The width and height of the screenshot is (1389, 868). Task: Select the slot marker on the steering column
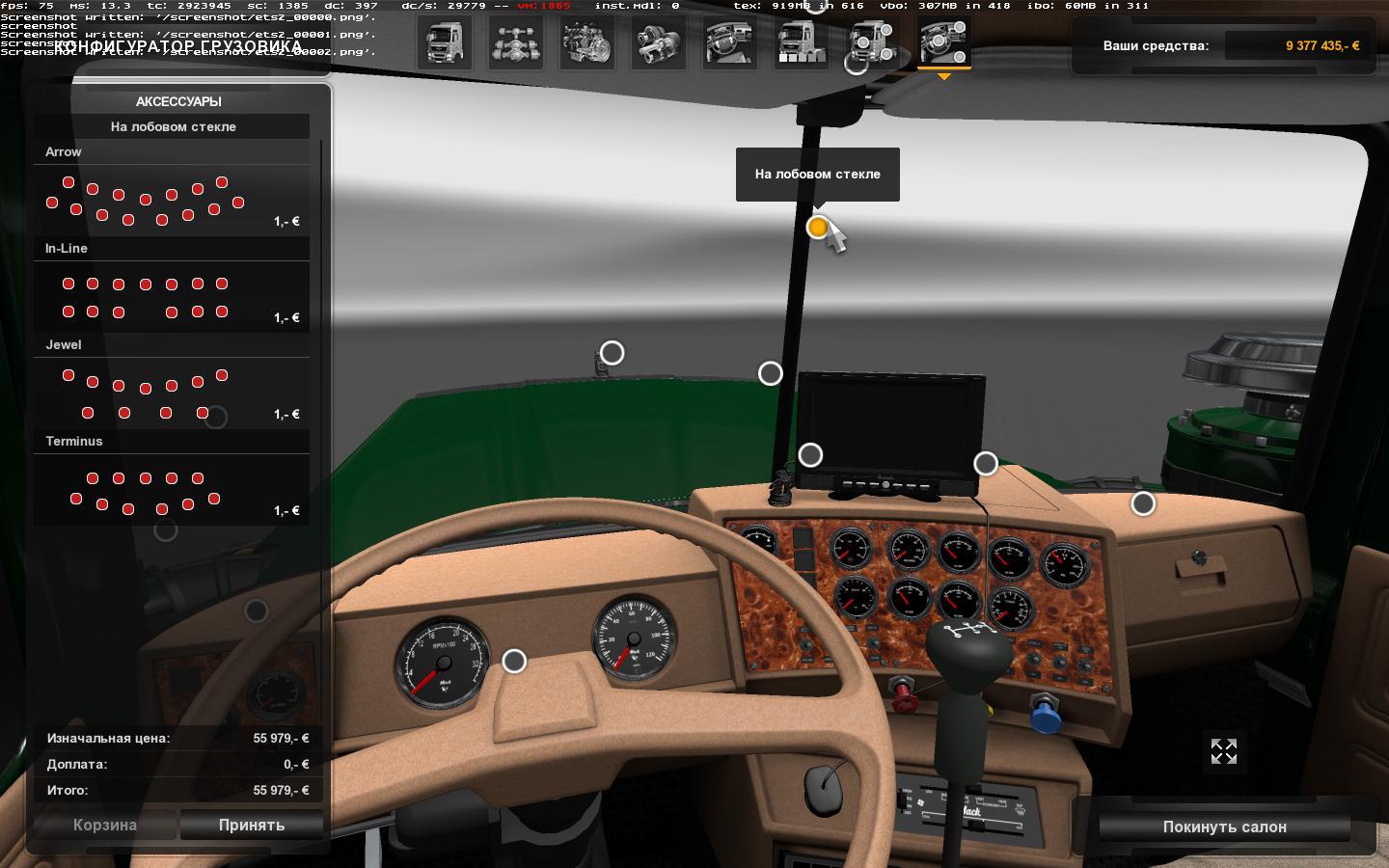tap(514, 661)
